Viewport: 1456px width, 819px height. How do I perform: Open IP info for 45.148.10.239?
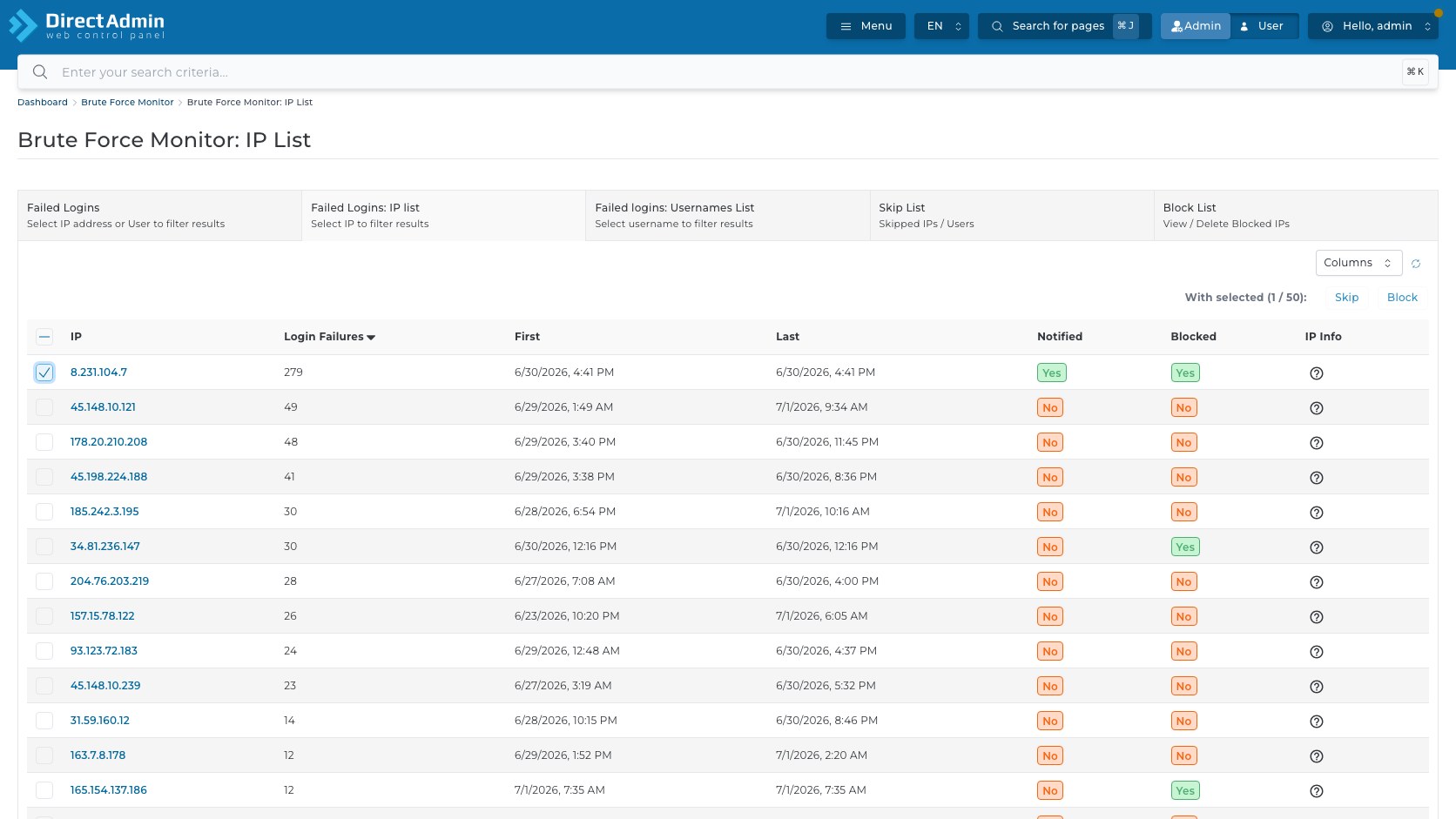pyautogui.click(x=1317, y=687)
